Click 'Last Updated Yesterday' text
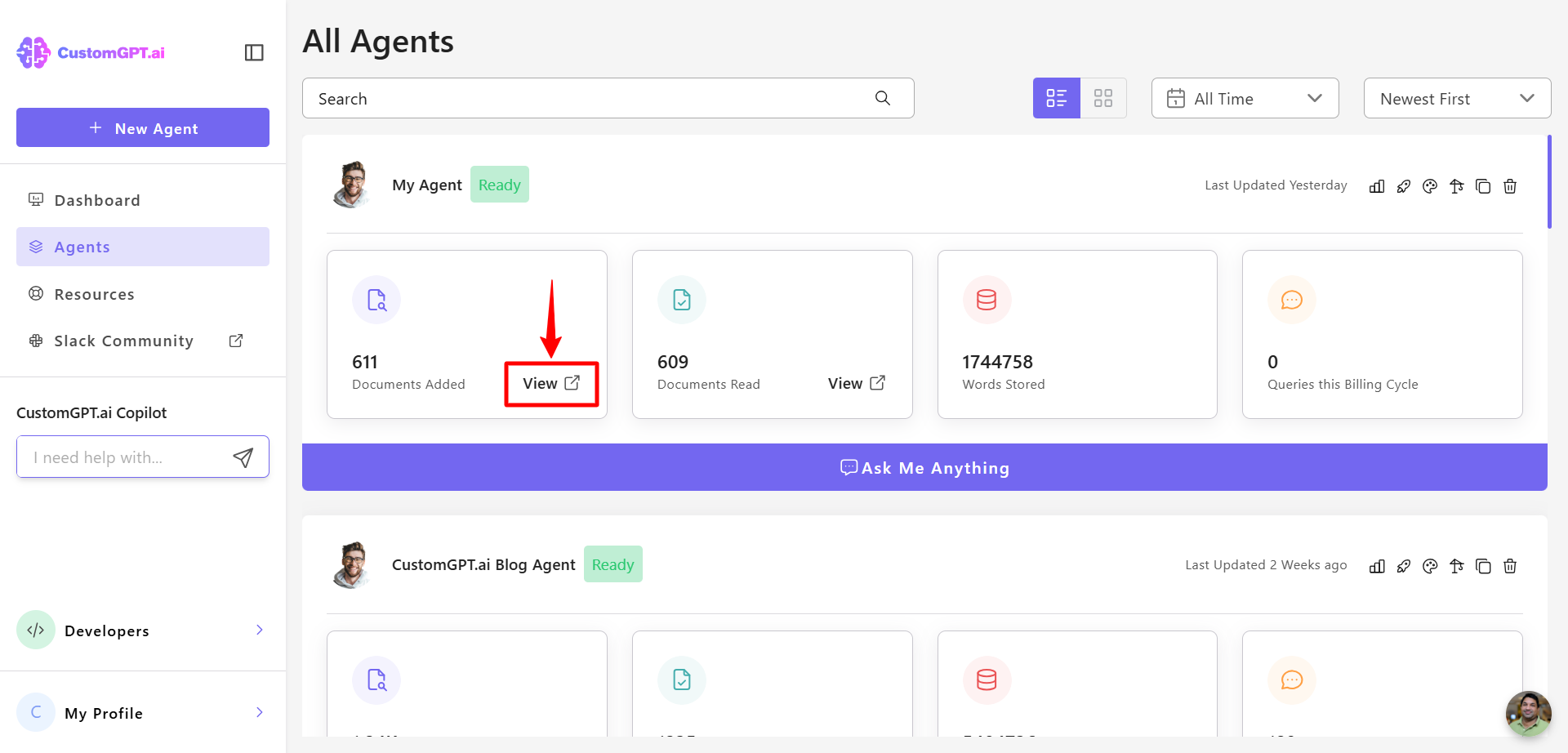 (x=1276, y=185)
